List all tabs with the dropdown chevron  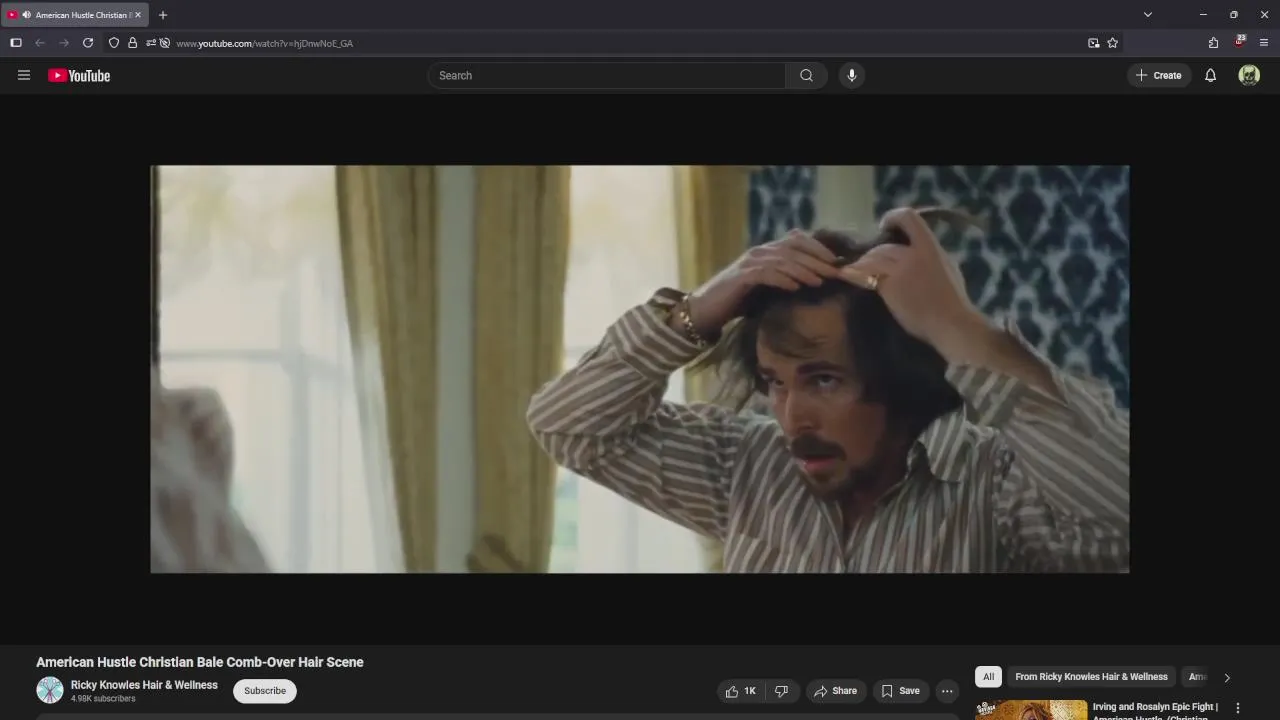1148,15
